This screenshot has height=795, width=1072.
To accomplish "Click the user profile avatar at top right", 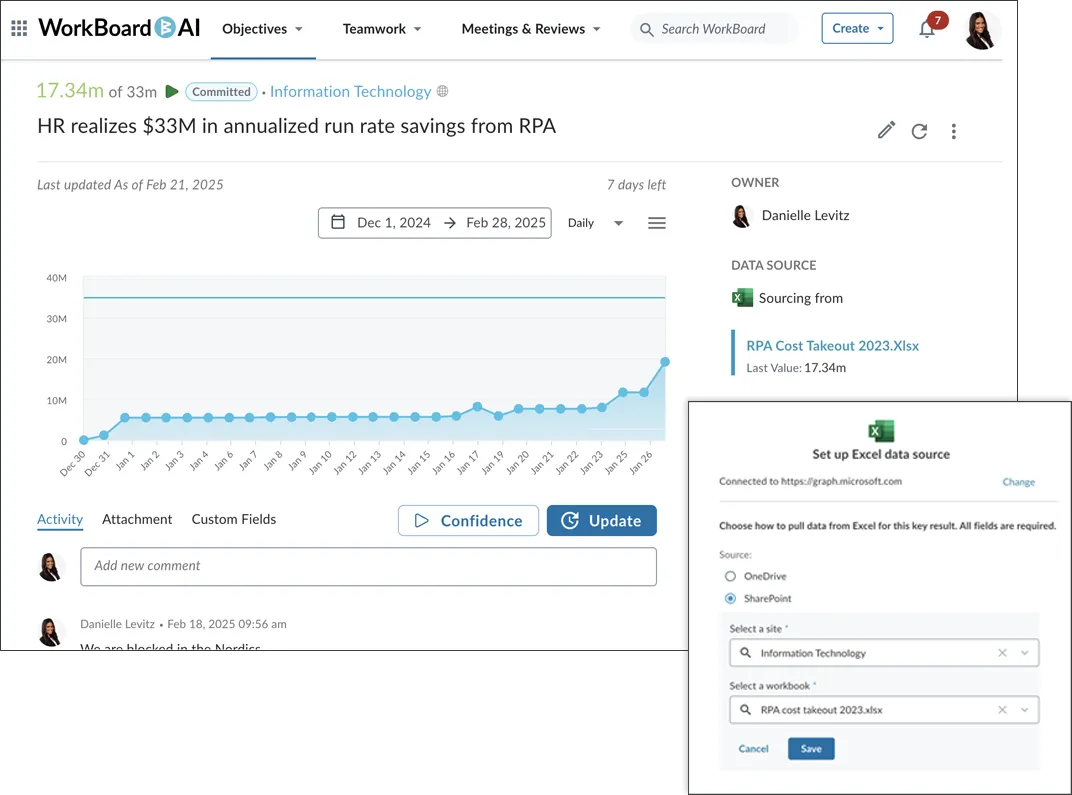I will pyautogui.click(x=981, y=30).
